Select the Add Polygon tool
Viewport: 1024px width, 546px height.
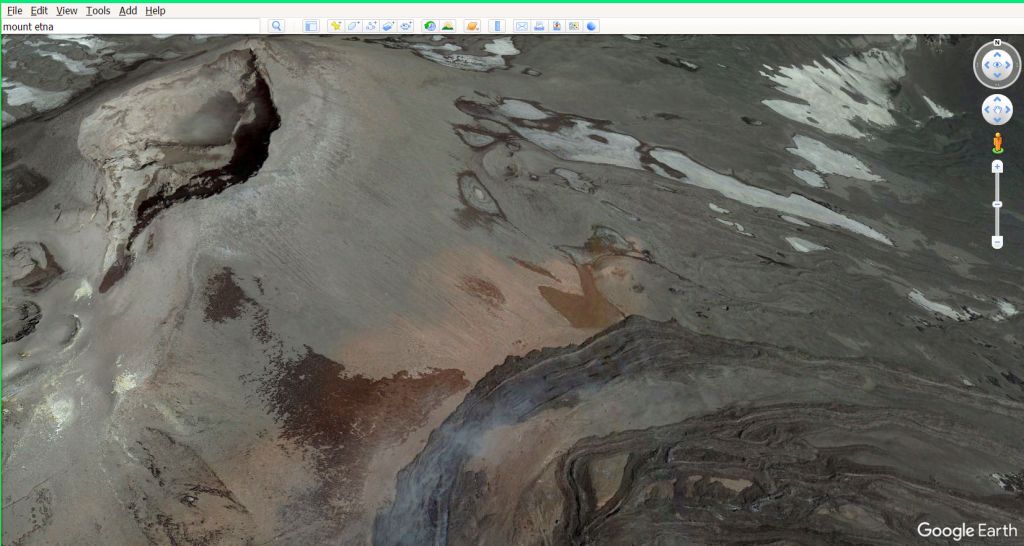point(354,26)
